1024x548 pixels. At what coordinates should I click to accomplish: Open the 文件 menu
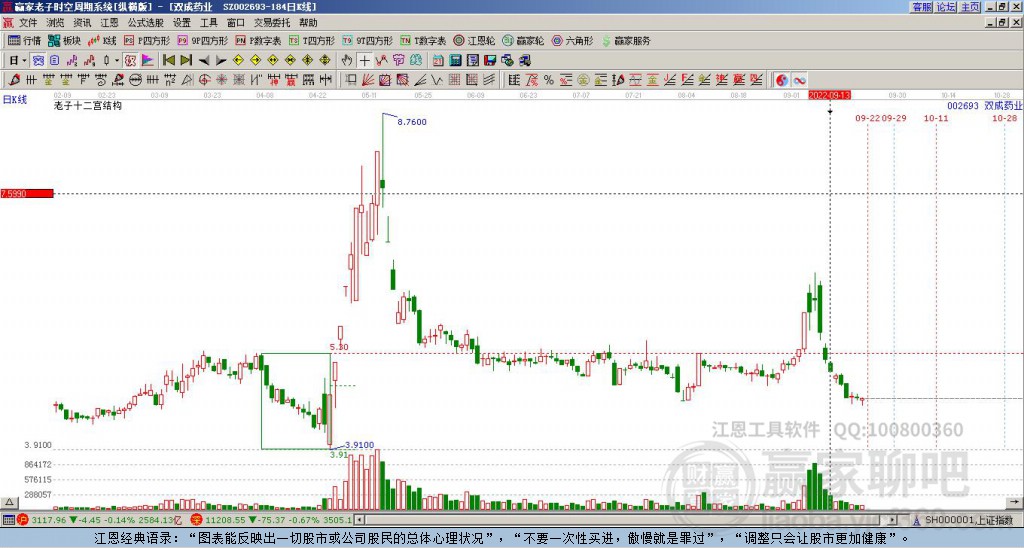click(28, 23)
